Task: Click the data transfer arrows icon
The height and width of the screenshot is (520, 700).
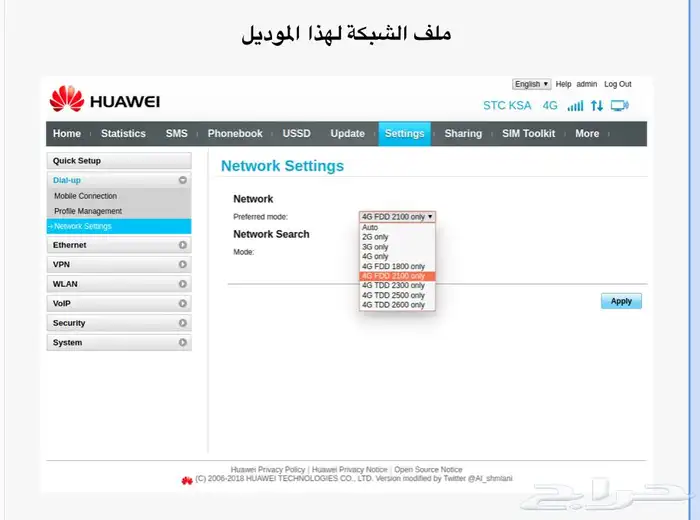Action: (597, 106)
